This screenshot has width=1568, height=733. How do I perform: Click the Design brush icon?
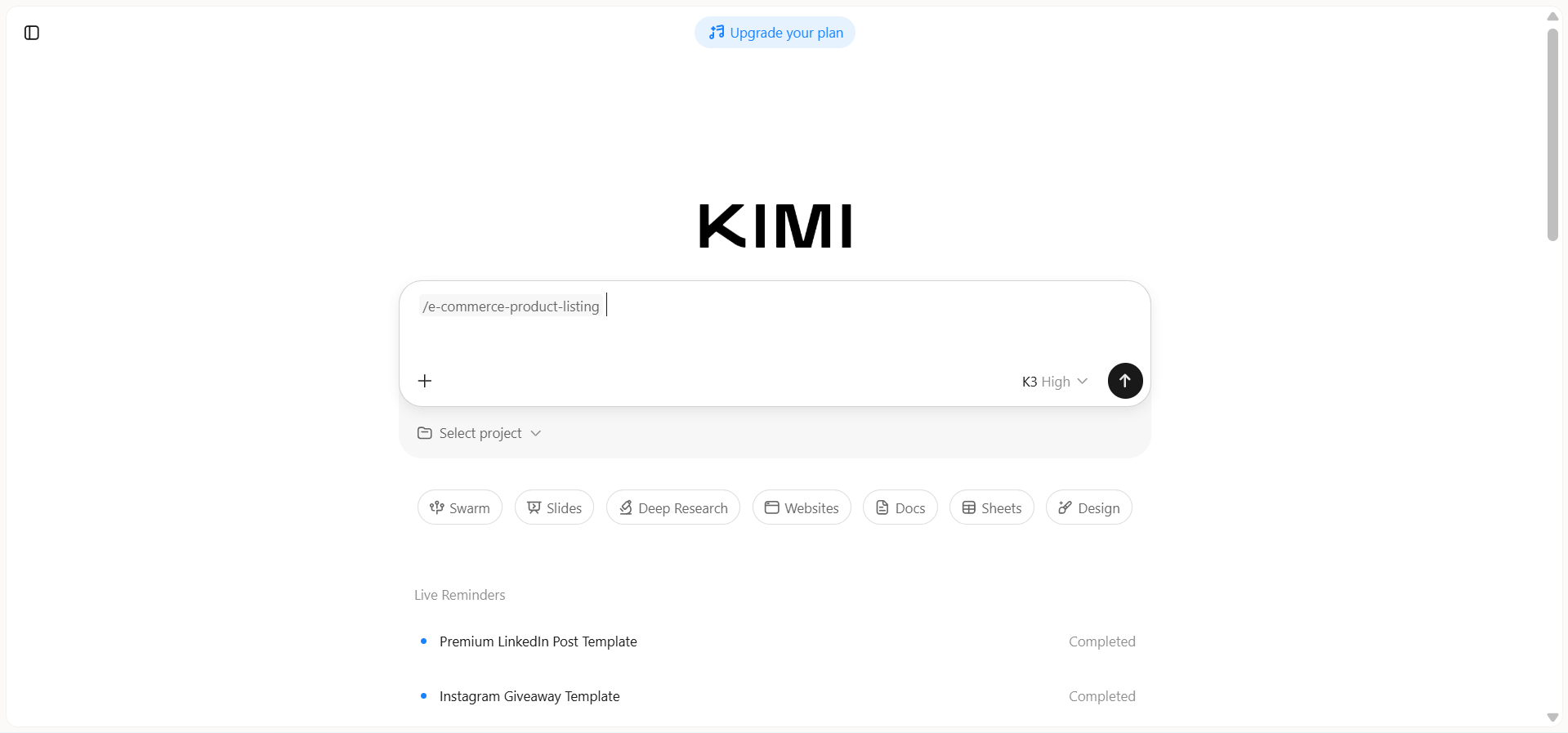coord(1065,507)
